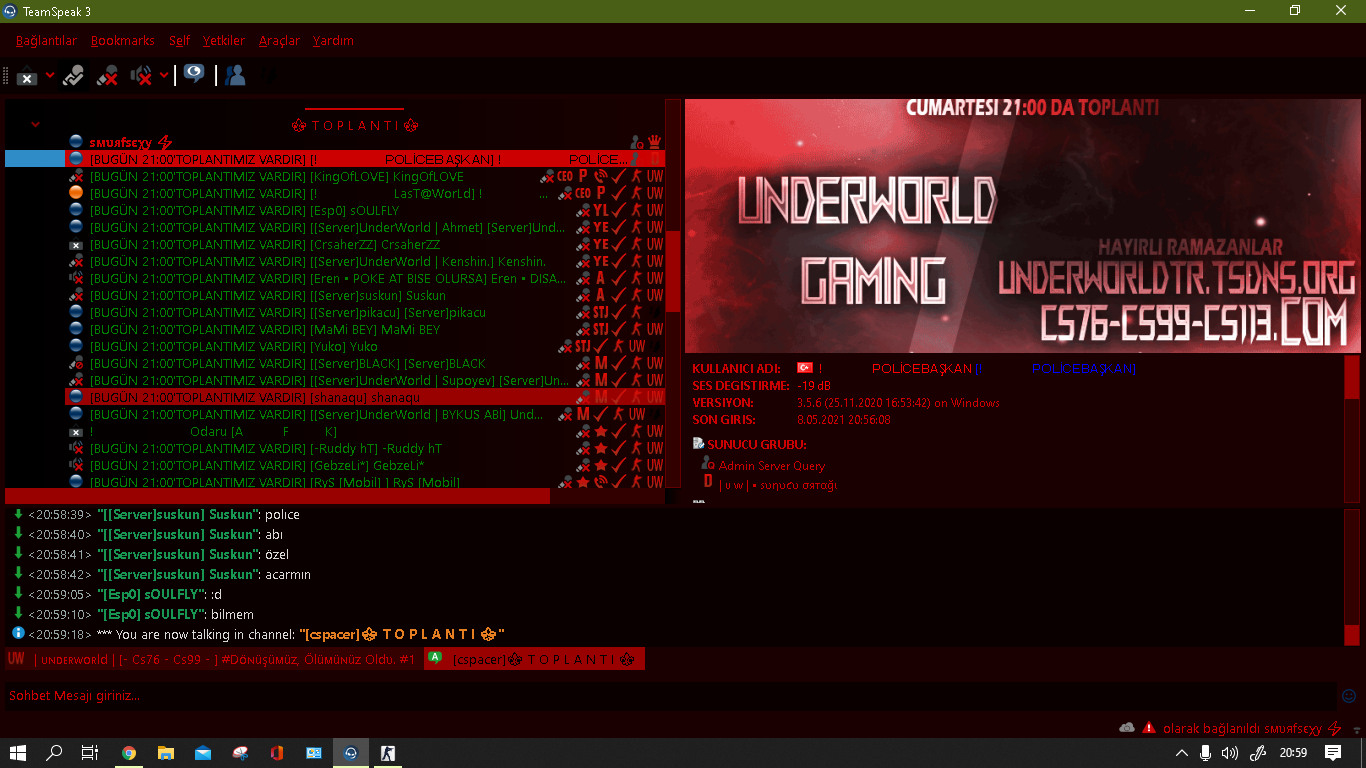Click sOULFLY's name in the bilmem message
Viewport: 1366px width, 768px height.
click(x=151, y=614)
